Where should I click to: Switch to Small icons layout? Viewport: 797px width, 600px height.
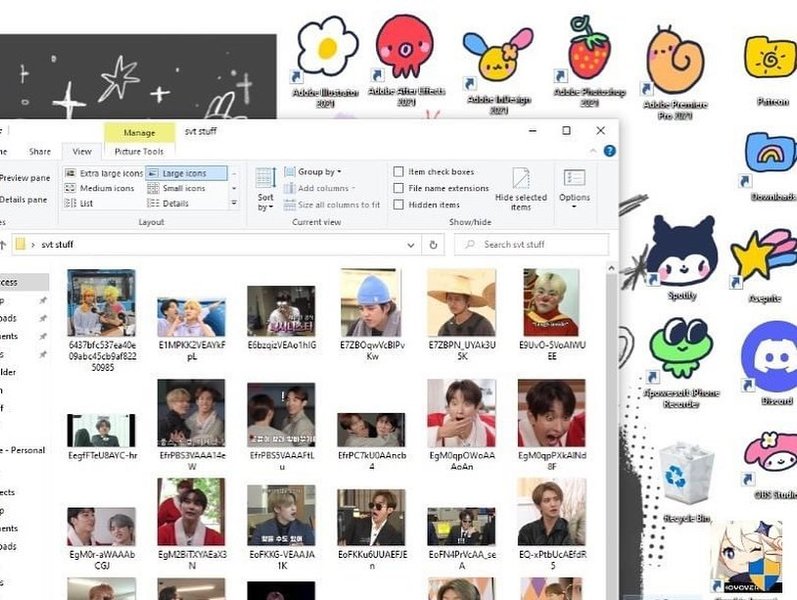click(176, 188)
